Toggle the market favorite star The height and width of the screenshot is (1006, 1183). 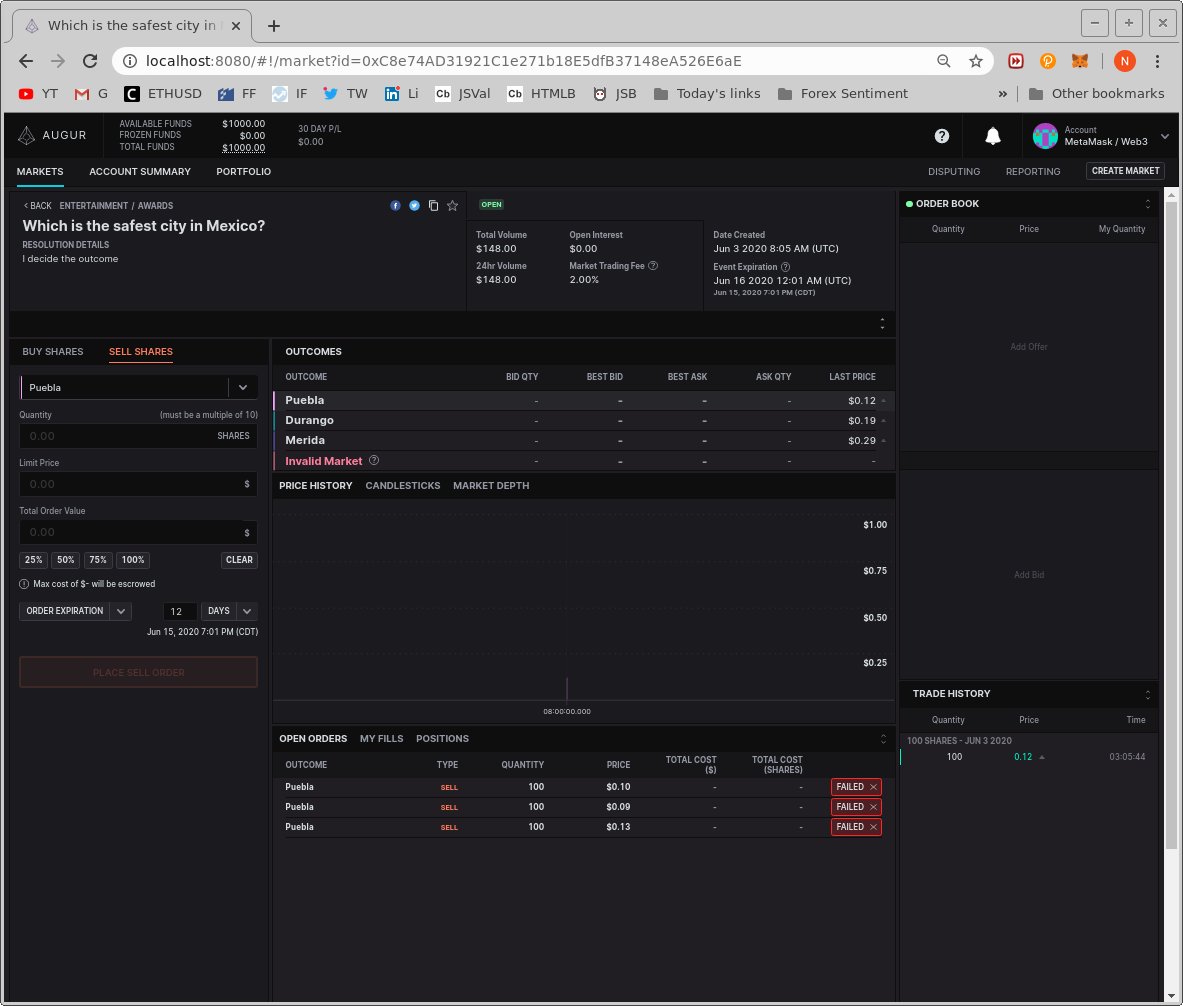[452, 205]
